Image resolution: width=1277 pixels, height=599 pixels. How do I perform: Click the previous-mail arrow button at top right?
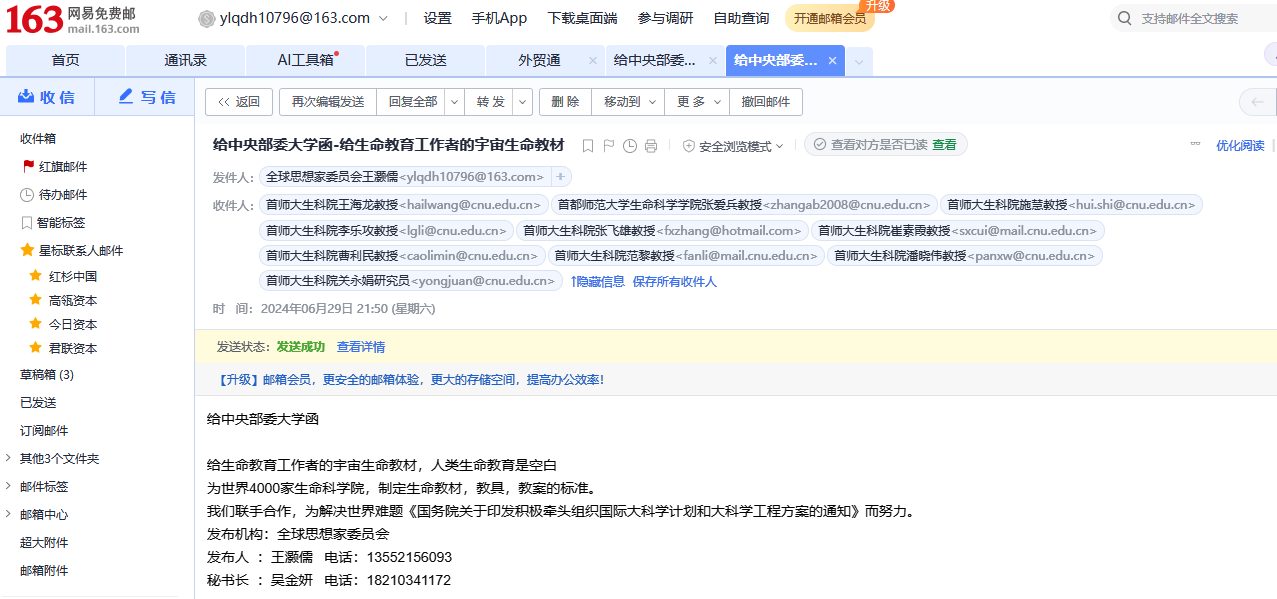[1258, 102]
